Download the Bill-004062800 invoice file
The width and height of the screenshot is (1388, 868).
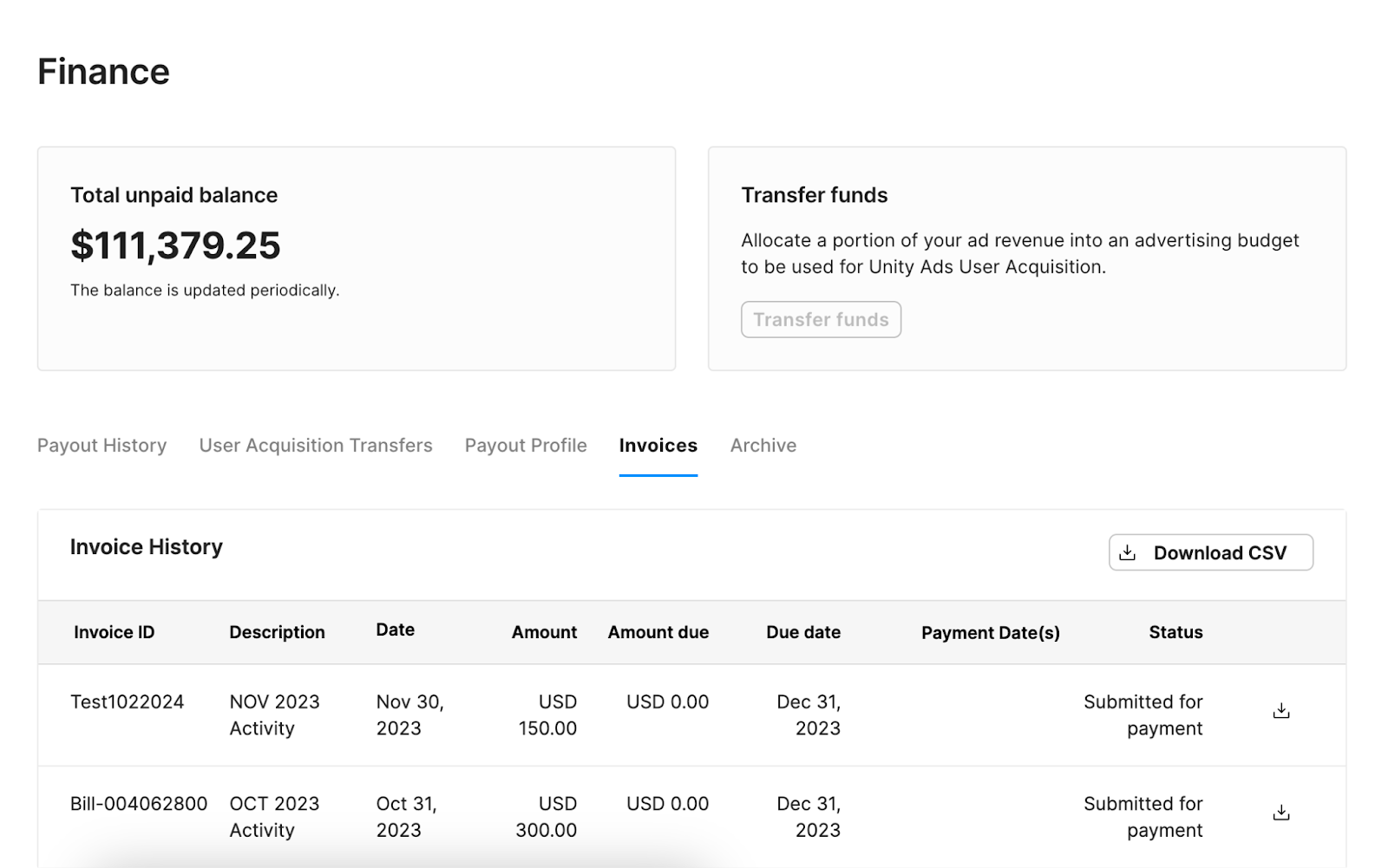(1280, 813)
